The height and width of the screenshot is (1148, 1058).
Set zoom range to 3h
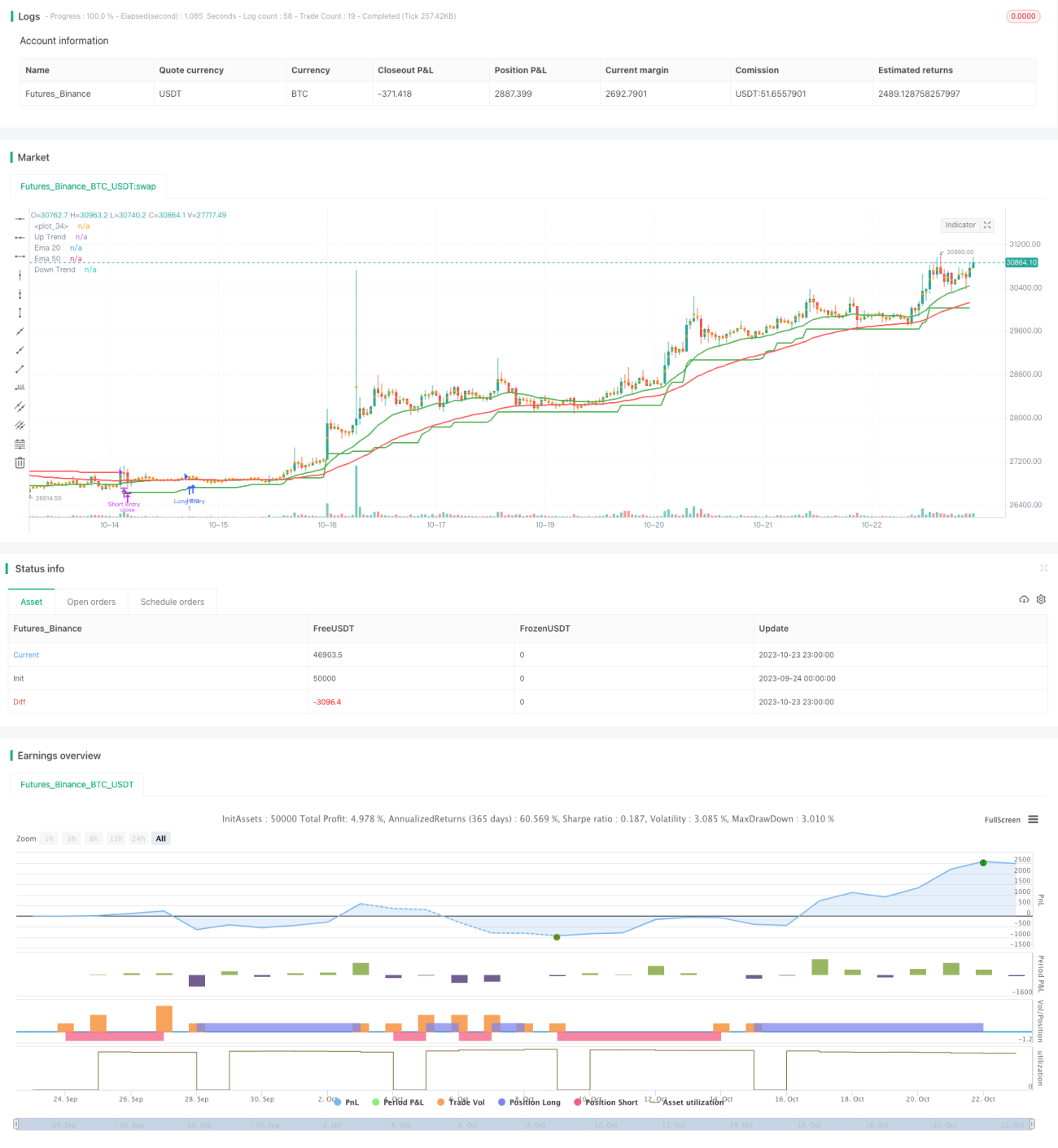72,839
